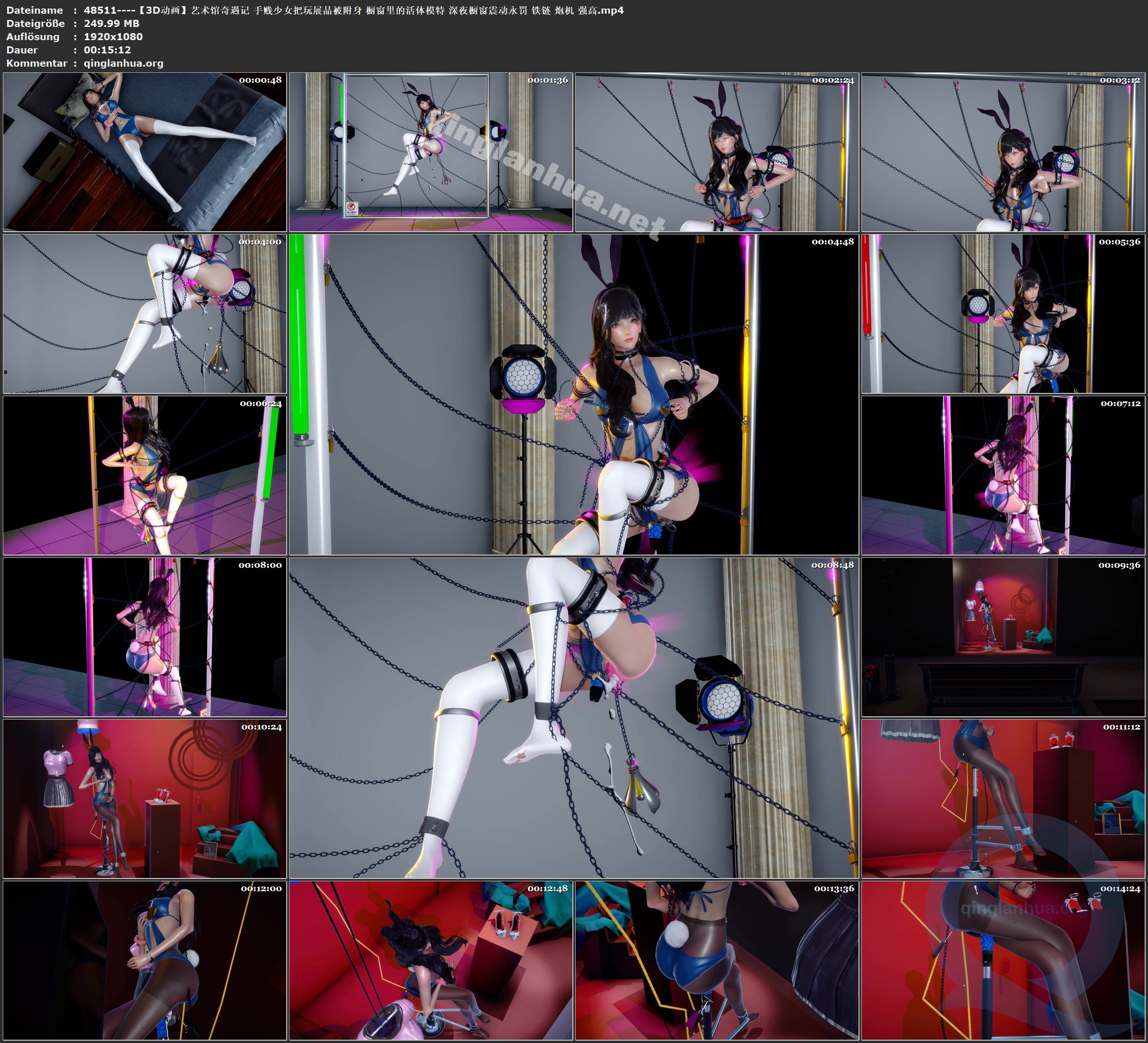This screenshot has height=1043, width=1148.
Task: Click the frame labeled 00:12:48
Action: (x=430, y=960)
